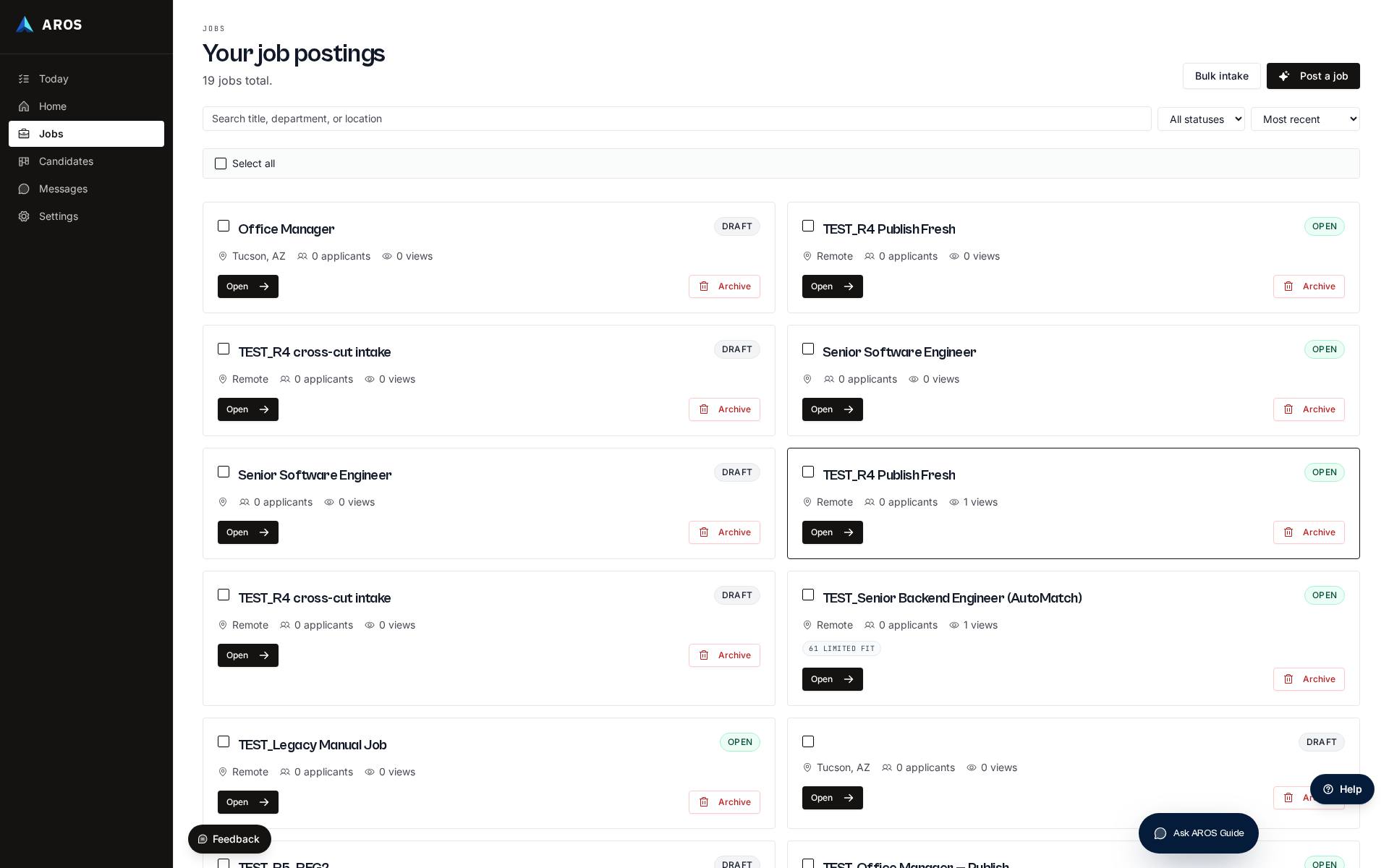Viewport: 1389px width, 868px height.
Task: Click the DRAFT badge on Office Manager card
Action: [736, 226]
